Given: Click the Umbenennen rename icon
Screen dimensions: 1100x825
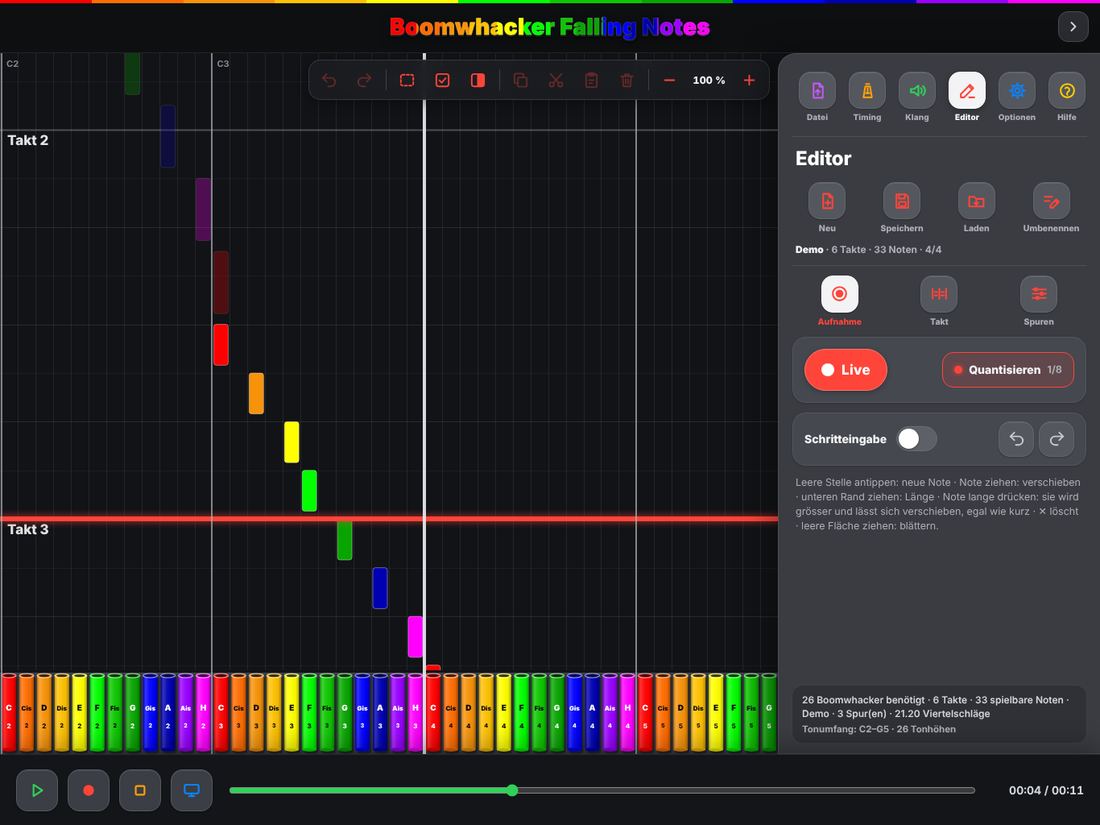Looking at the screenshot, I should point(1051,201).
